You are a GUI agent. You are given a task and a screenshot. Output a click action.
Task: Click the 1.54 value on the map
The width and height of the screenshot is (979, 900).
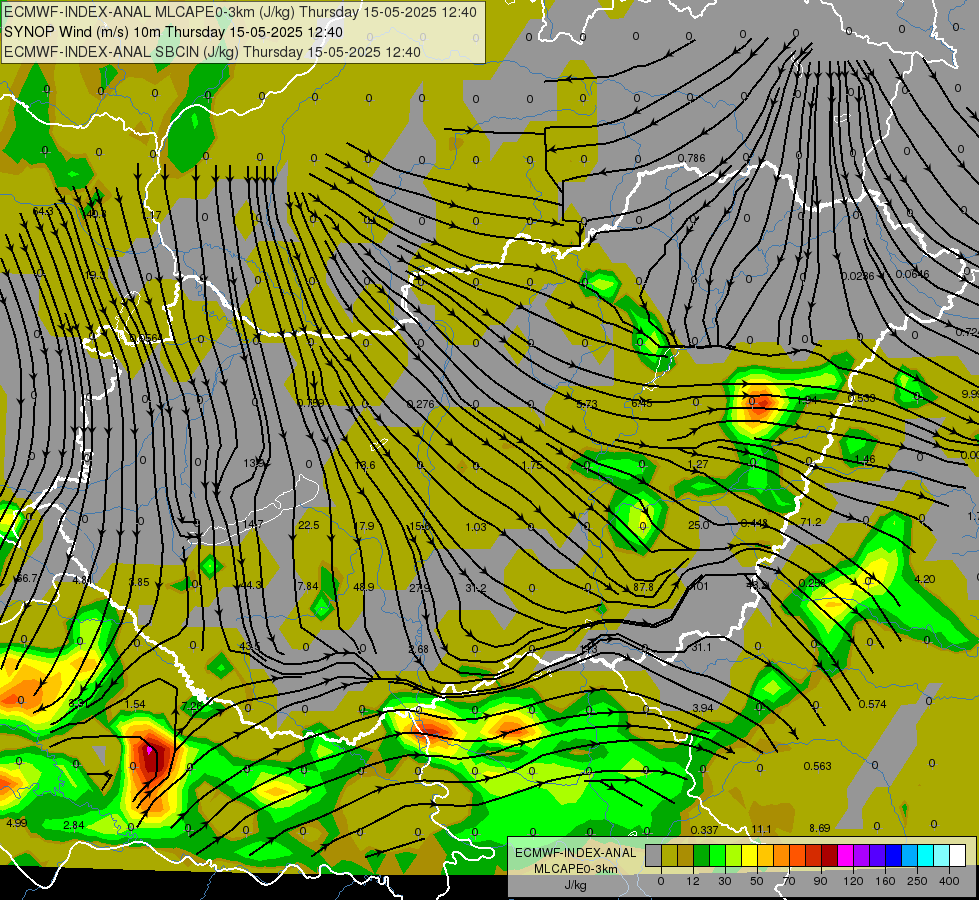click(x=135, y=704)
